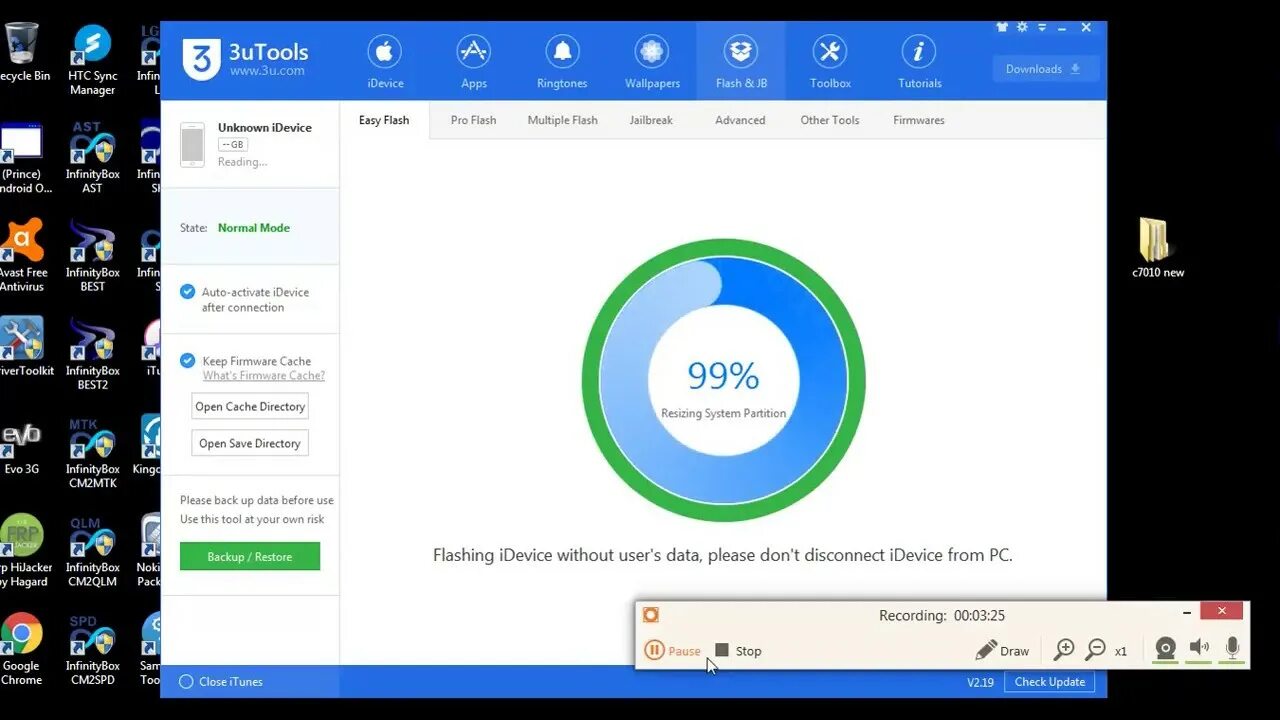Open InfinityBox CM2QLM desktop shortcut
The width and height of the screenshot is (1280, 720).
pyautogui.click(x=92, y=550)
